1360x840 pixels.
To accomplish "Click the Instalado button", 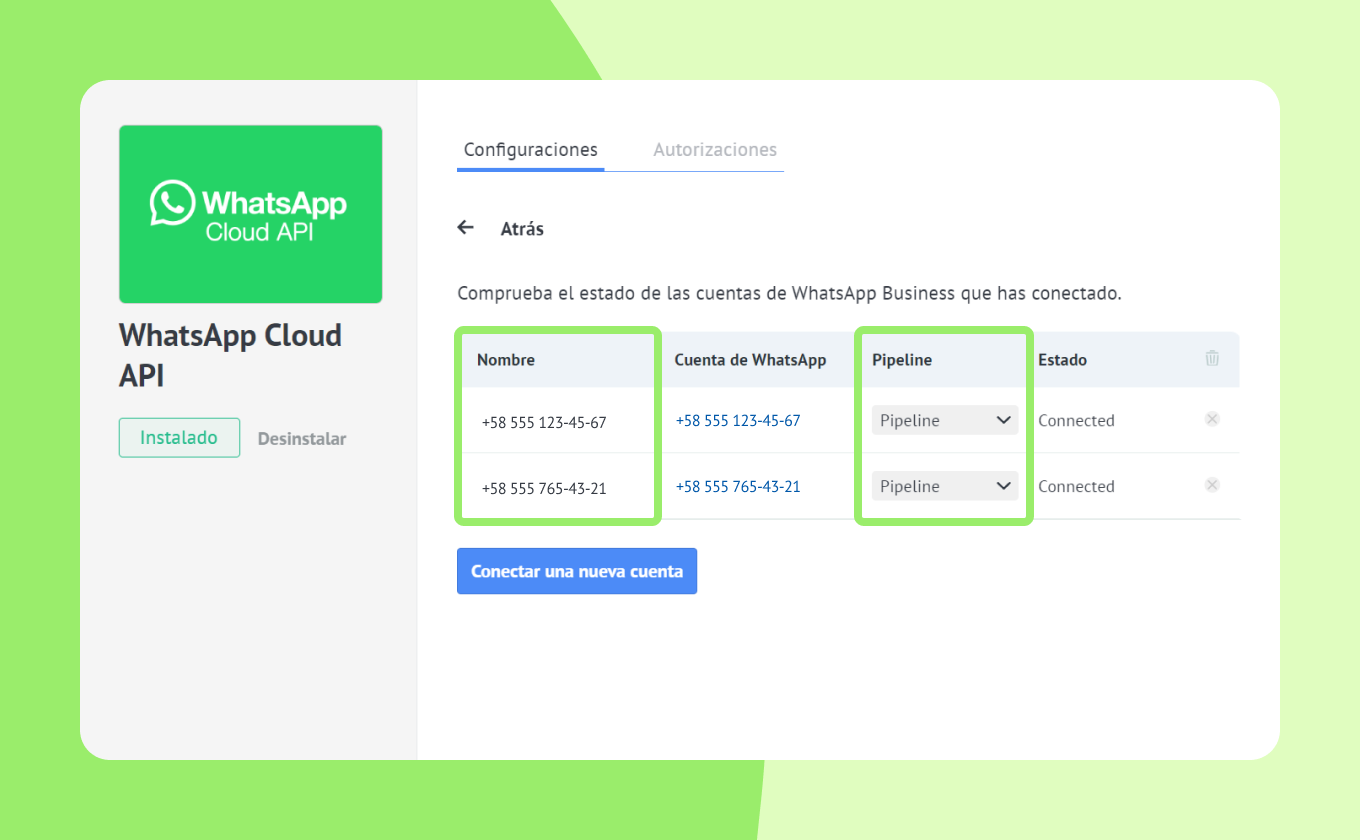I will (179, 438).
